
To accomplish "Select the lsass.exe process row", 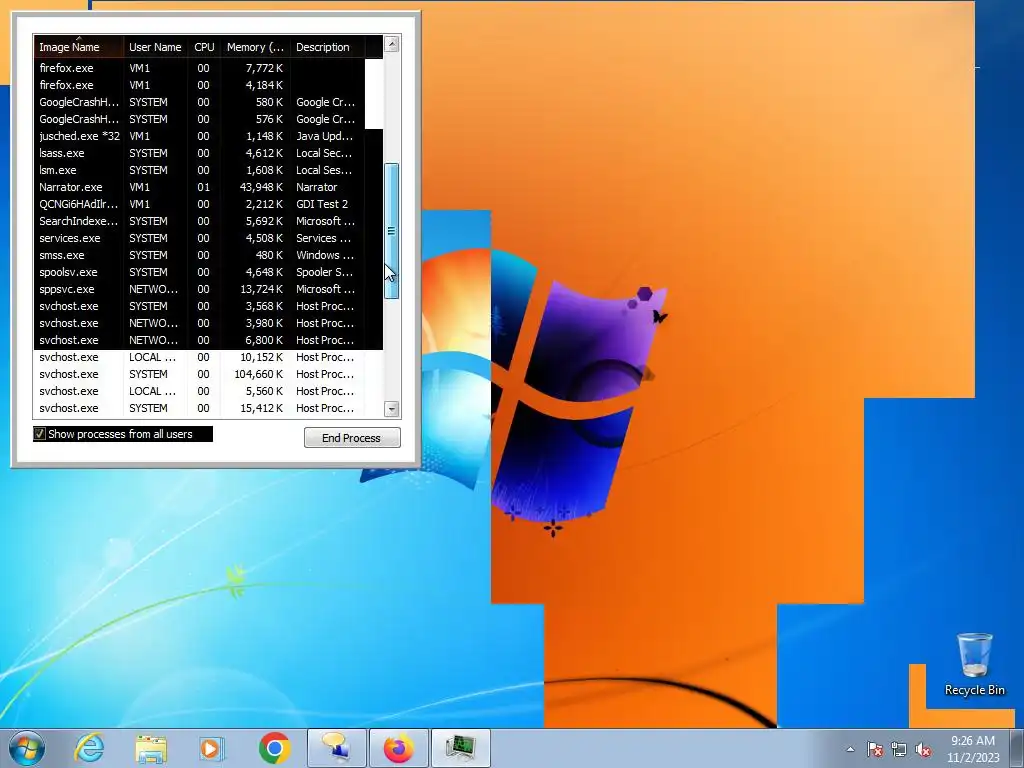I will tap(208, 153).
